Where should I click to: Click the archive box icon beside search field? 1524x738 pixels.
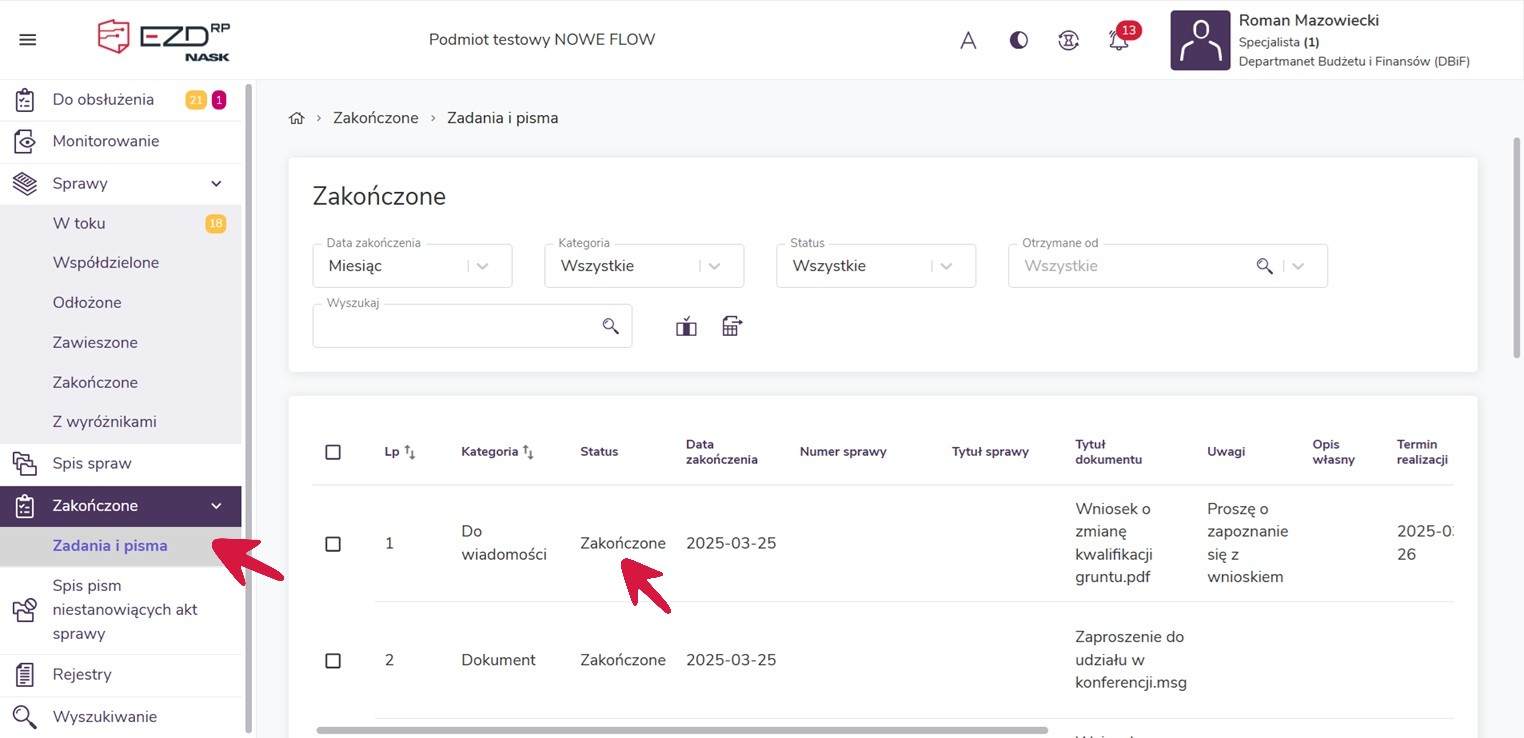pyautogui.click(x=686, y=326)
